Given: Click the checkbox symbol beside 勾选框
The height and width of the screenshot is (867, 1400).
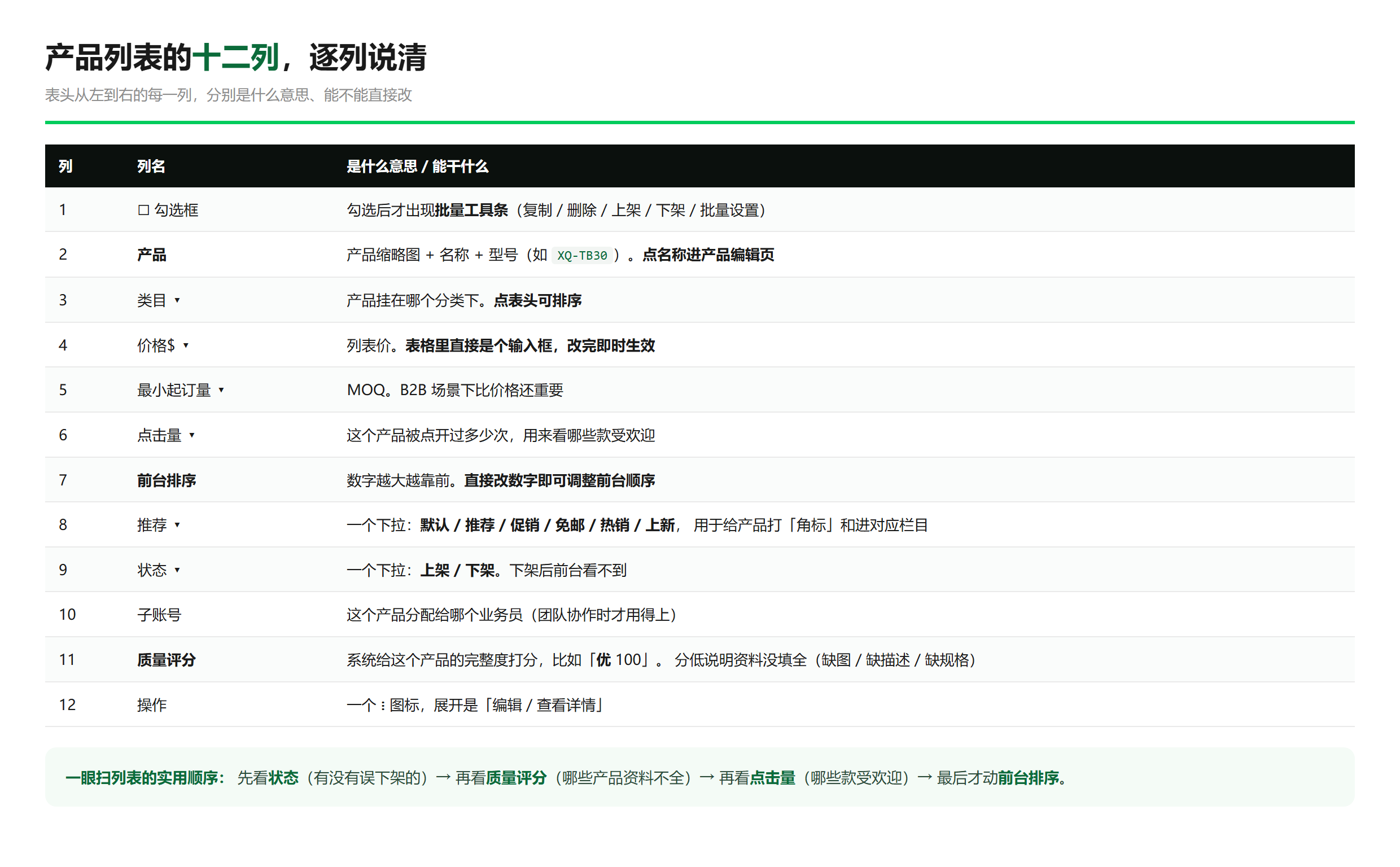Looking at the screenshot, I should [143, 210].
